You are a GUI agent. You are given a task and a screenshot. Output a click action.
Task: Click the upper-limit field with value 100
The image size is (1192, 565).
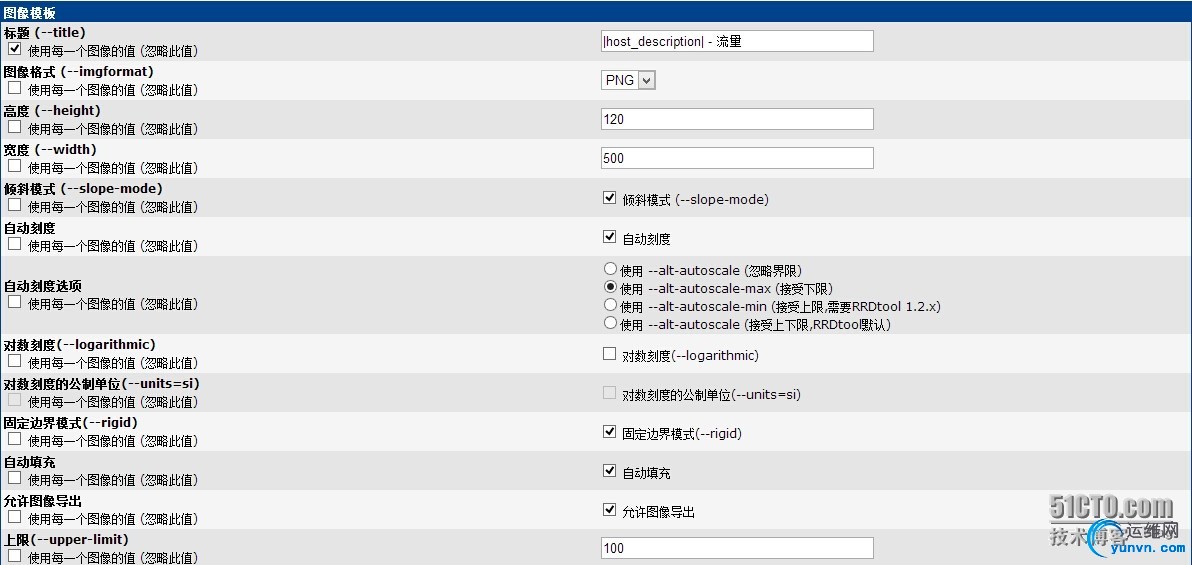pyautogui.click(x=737, y=548)
